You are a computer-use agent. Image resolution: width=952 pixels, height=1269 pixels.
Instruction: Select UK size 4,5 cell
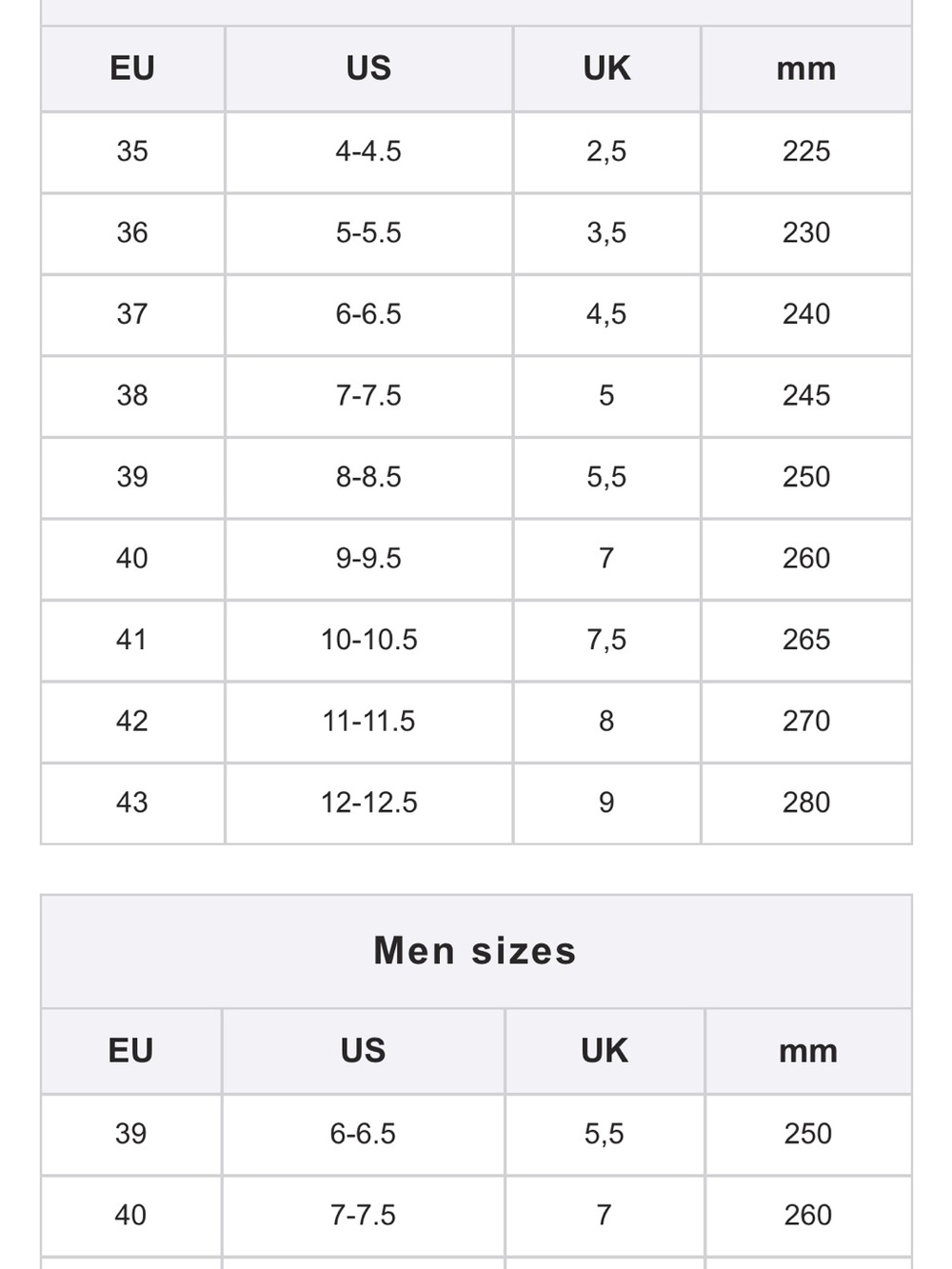coord(606,314)
